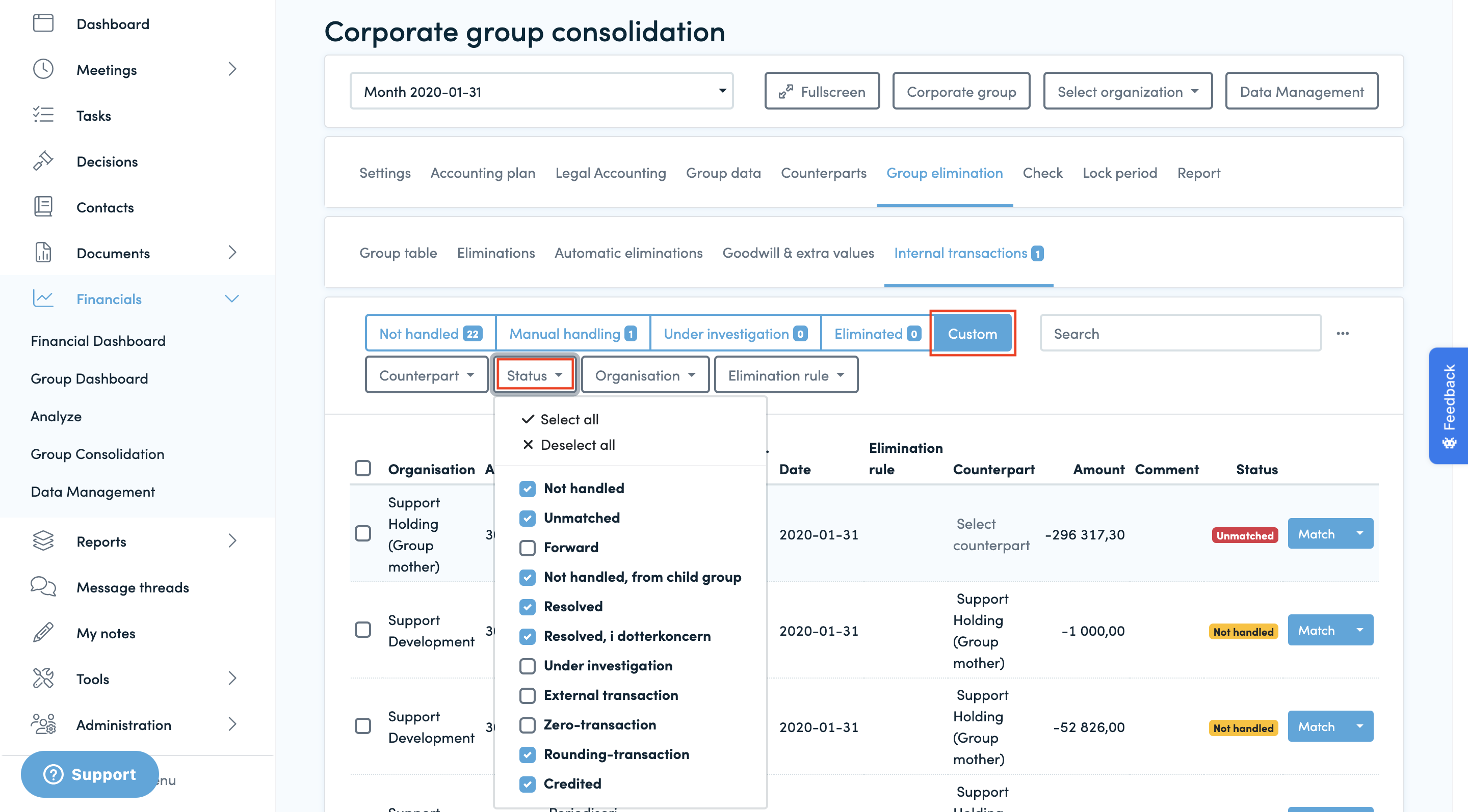Click the Tasks checklist icon
Screen dimensions: 1468x812
[43, 115]
